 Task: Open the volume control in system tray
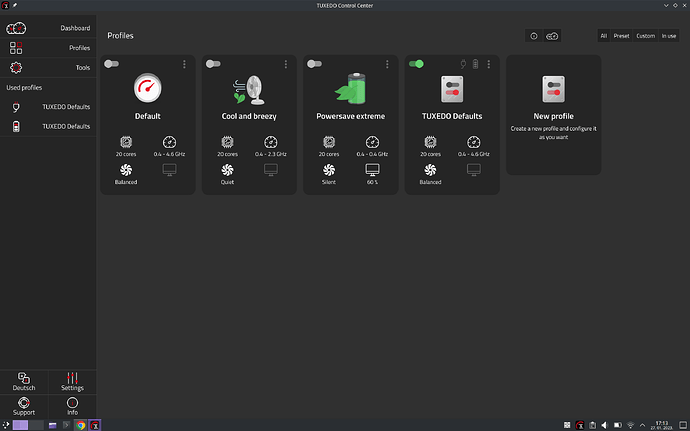click(605, 425)
